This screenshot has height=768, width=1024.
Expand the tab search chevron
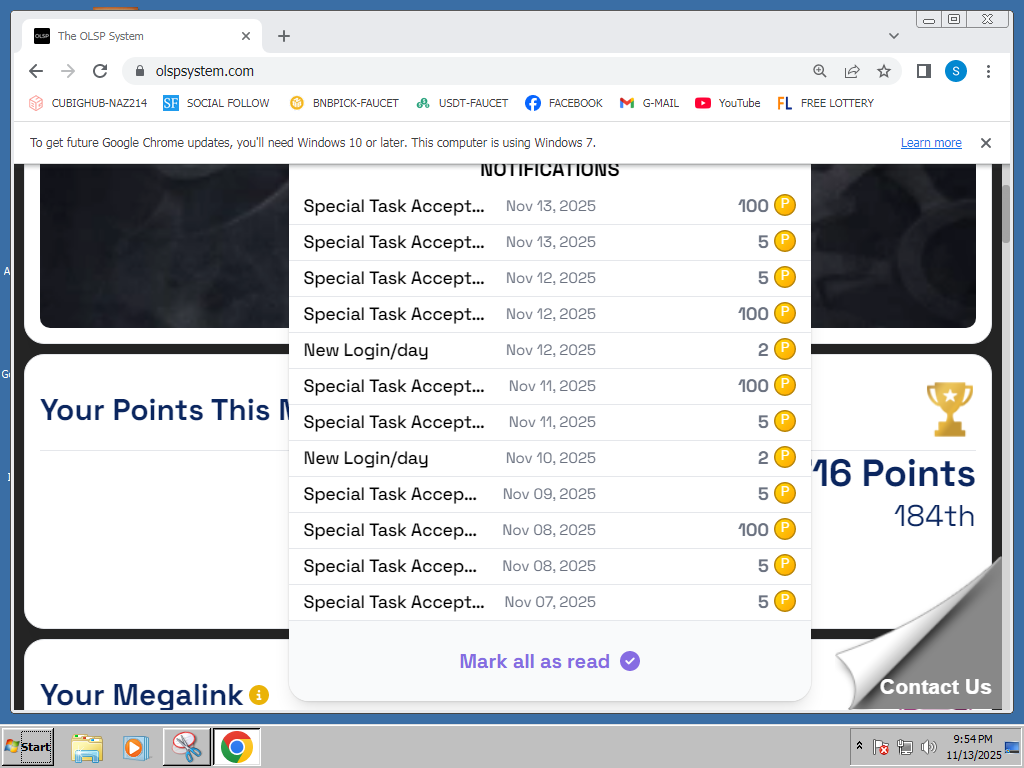[894, 36]
